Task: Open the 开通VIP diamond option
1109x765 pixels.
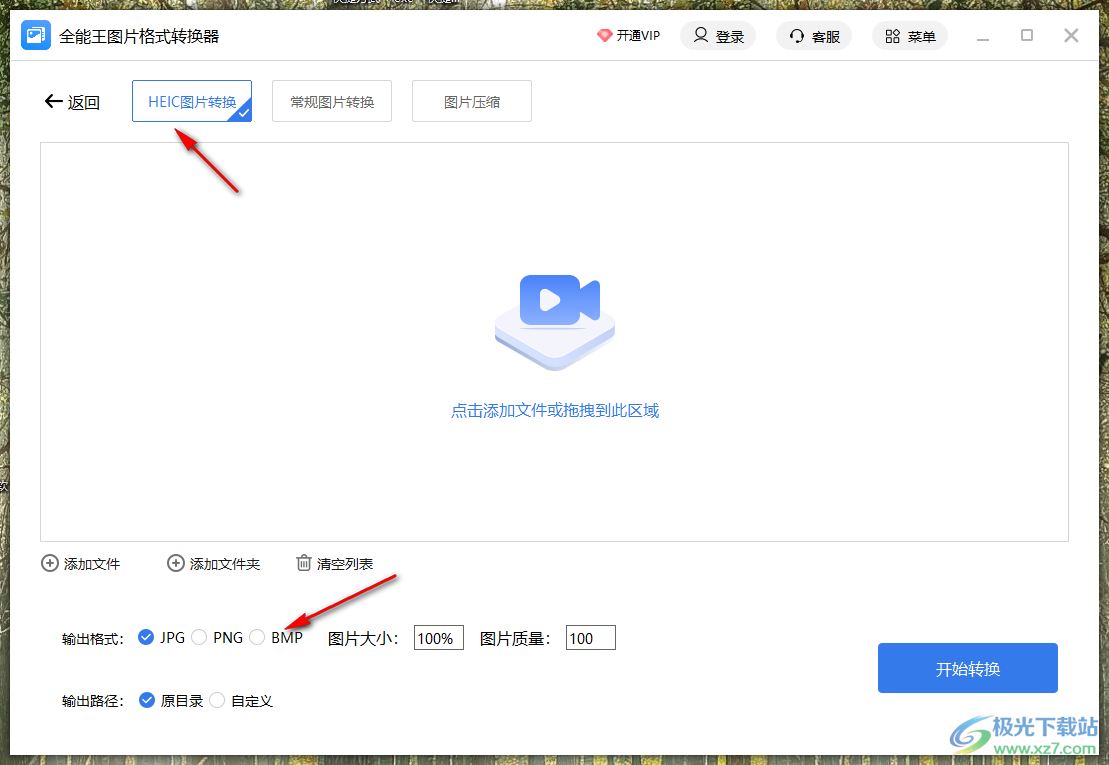Action: pyautogui.click(x=628, y=36)
